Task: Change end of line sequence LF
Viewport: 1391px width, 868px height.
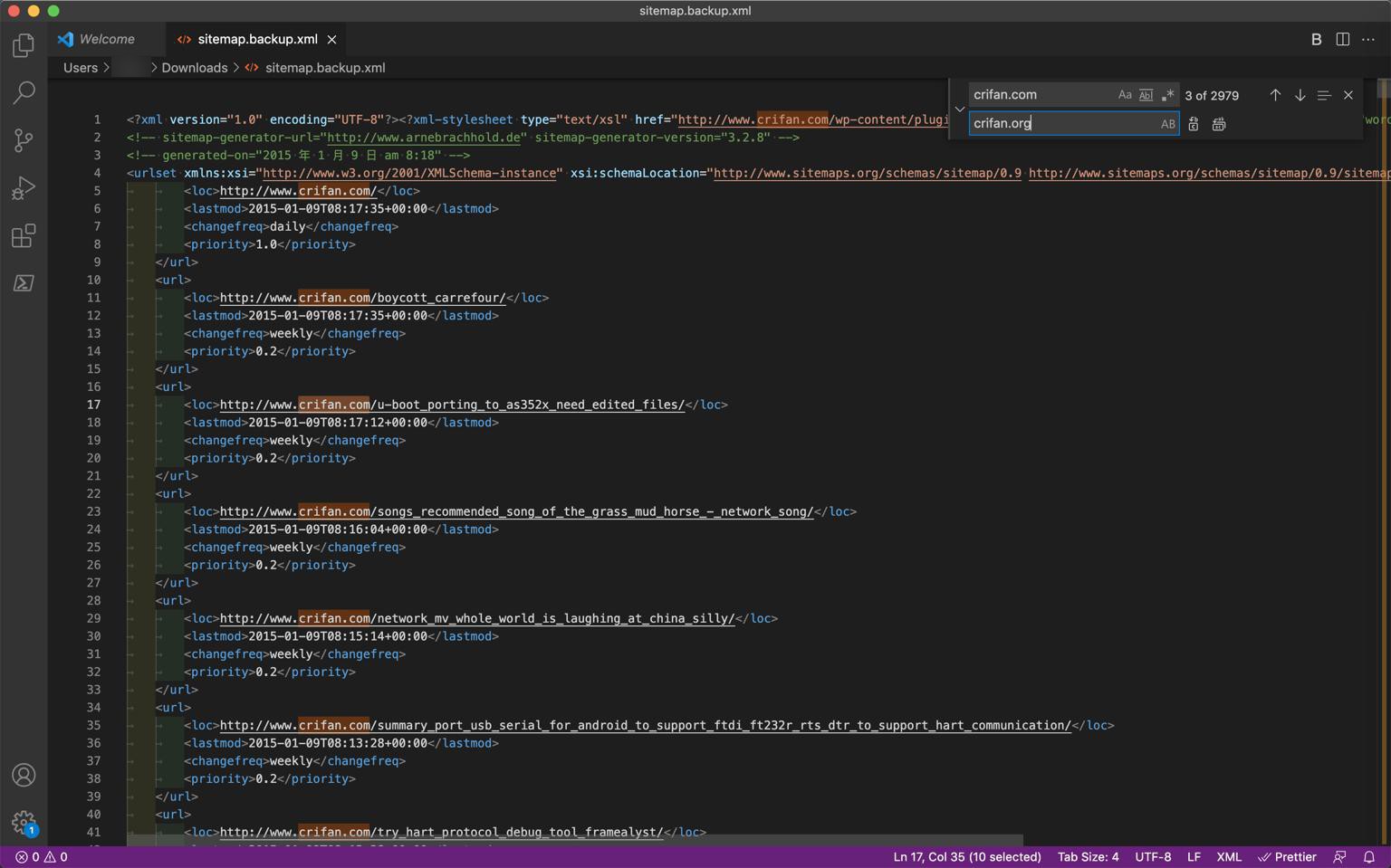Action: 1194,857
